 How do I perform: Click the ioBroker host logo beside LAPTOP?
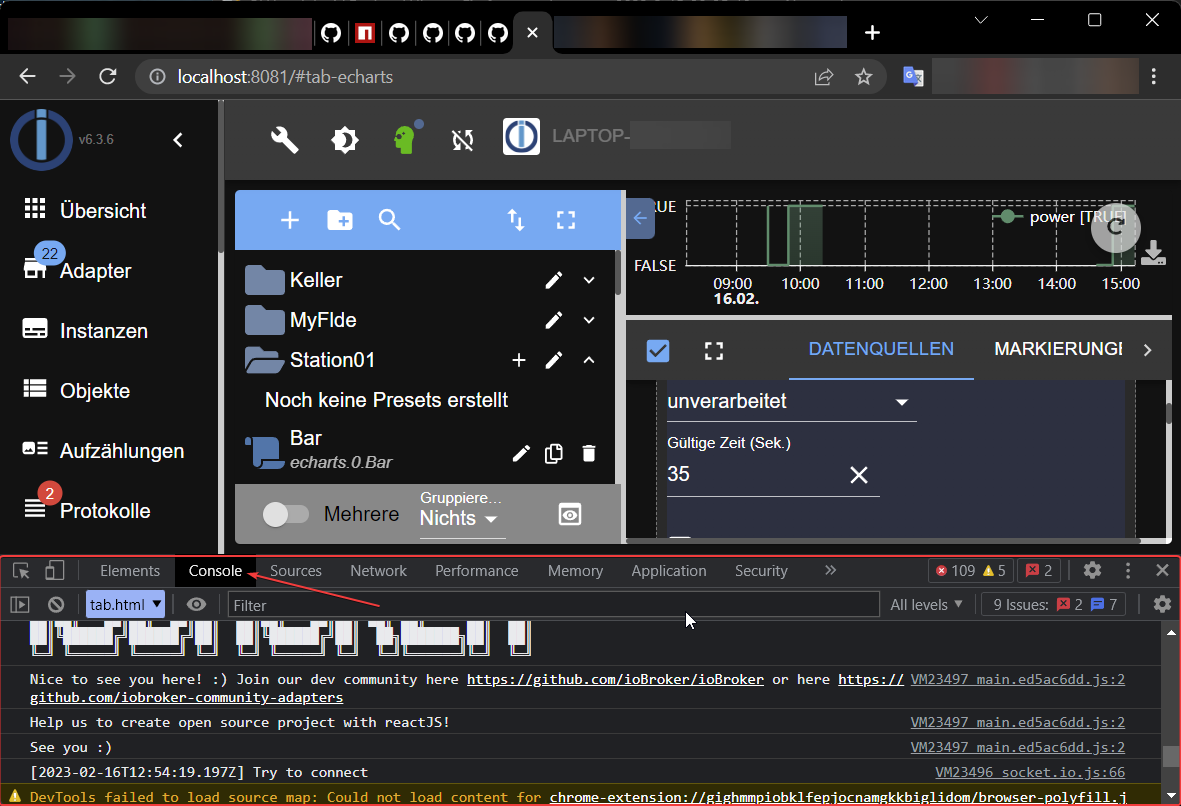point(521,136)
